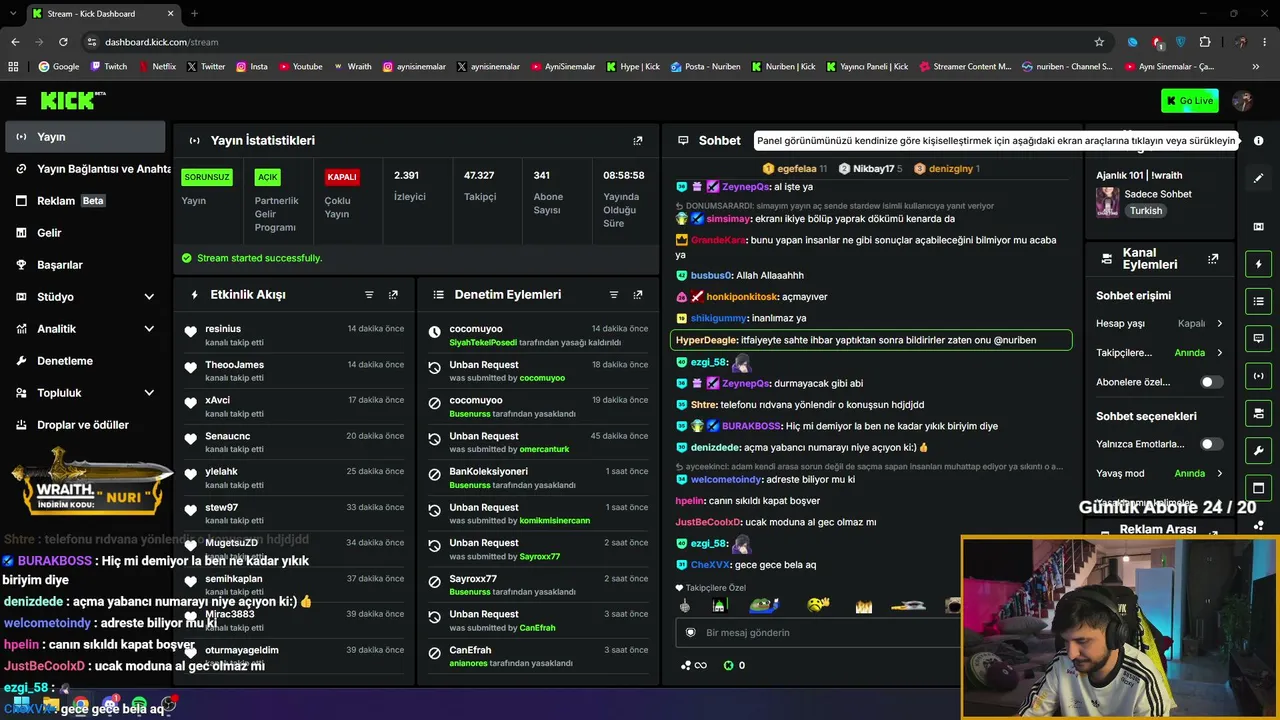This screenshot has width=1280, height=720.
Task: Toggle the Yalnızca Emotlarla switch
Action: tap(1211, 444)
